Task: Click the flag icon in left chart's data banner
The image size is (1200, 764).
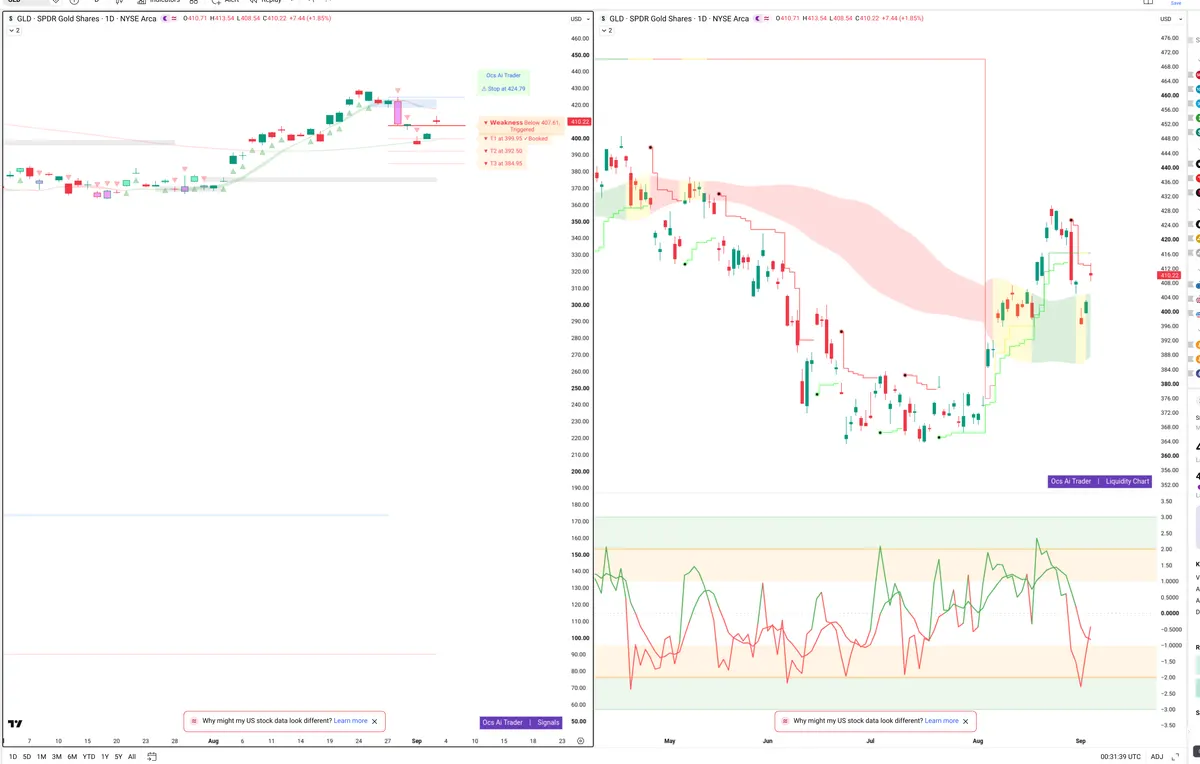Action: click(194, 721)
